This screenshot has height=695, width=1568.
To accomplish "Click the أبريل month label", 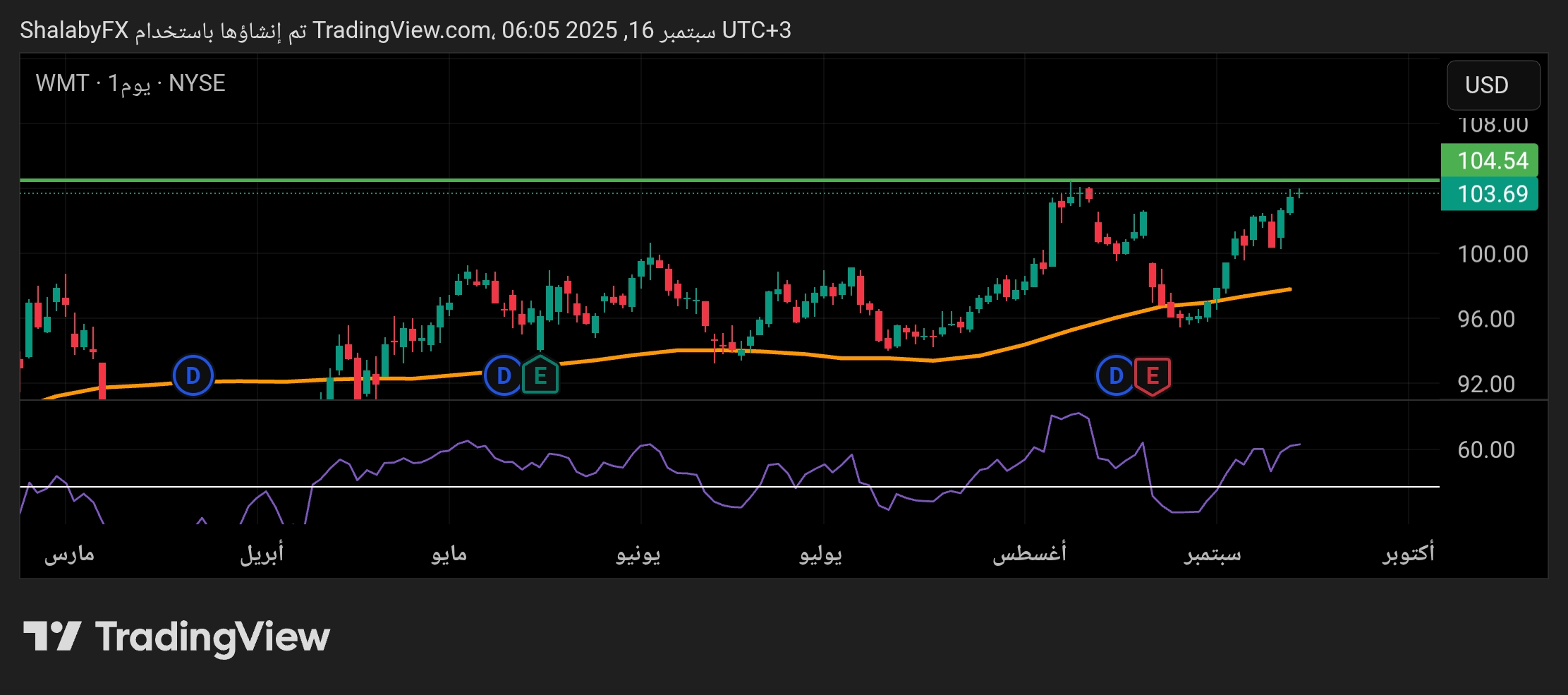I will coord(262,554).
